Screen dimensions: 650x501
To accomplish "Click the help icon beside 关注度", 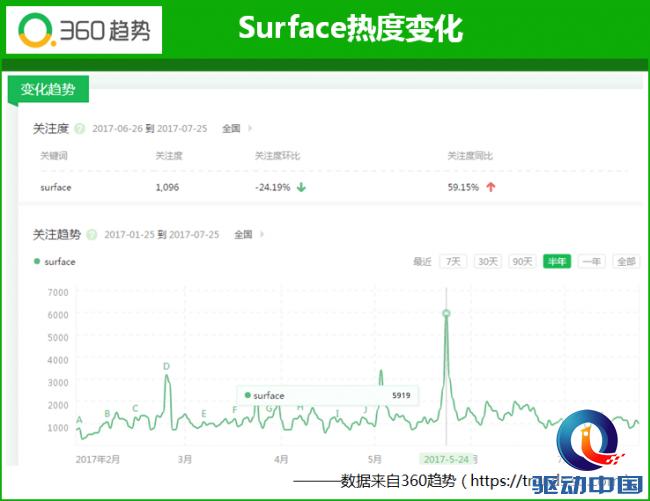I will click(80, 129).
